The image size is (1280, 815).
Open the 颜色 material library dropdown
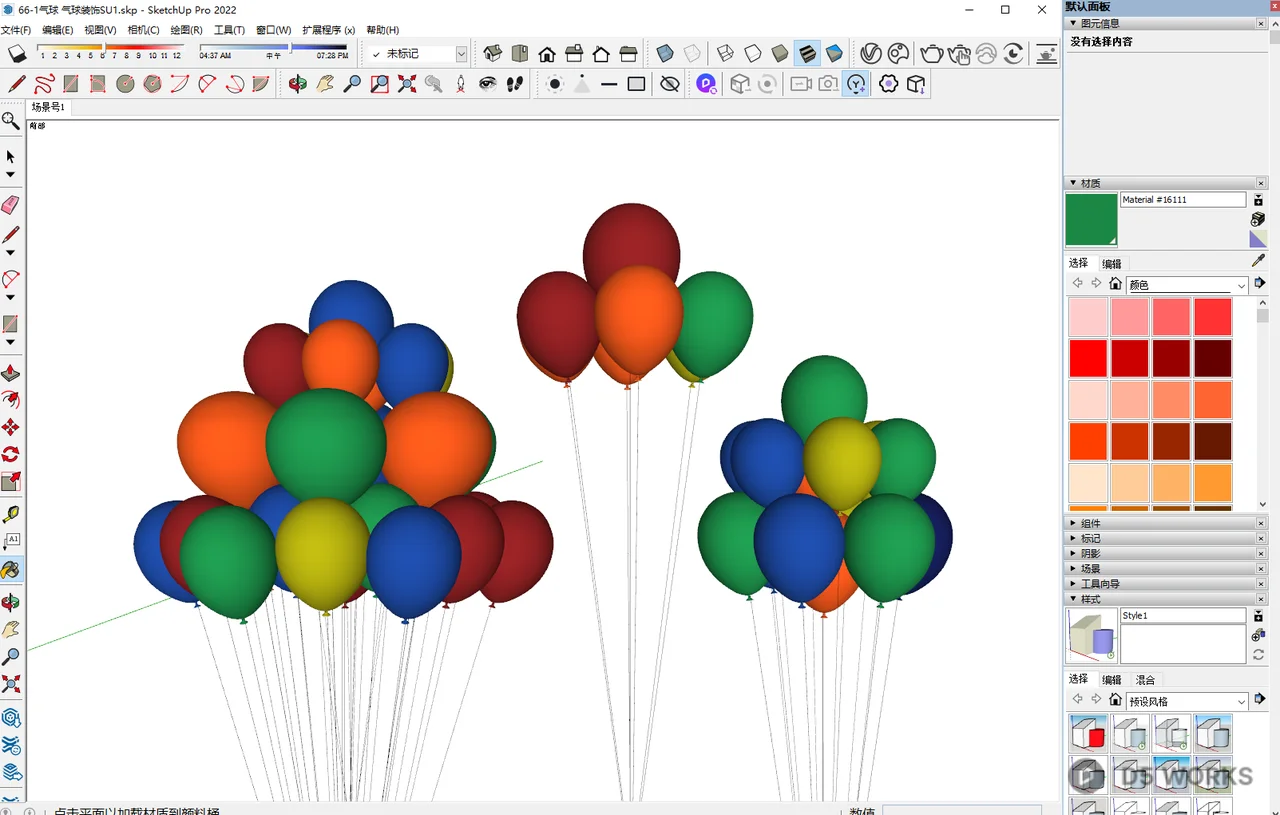click(x=1187, y=285)
